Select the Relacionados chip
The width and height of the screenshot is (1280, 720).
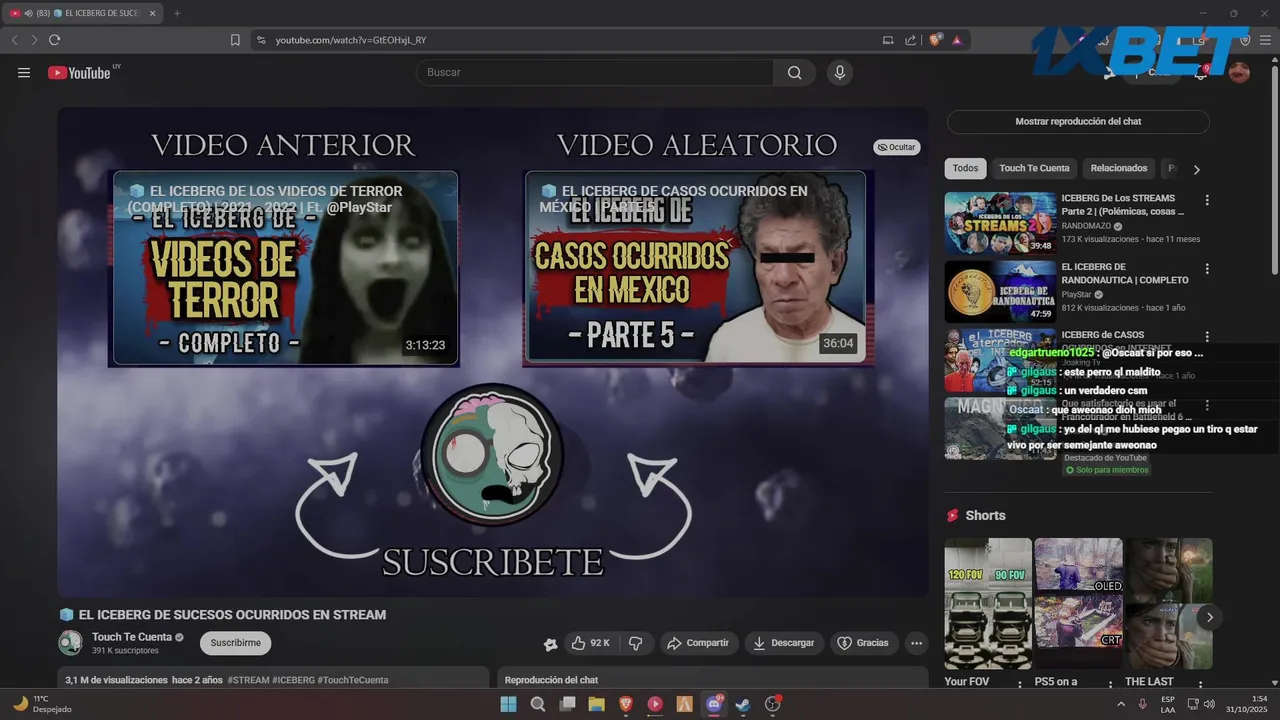(x=1119, y=168)
